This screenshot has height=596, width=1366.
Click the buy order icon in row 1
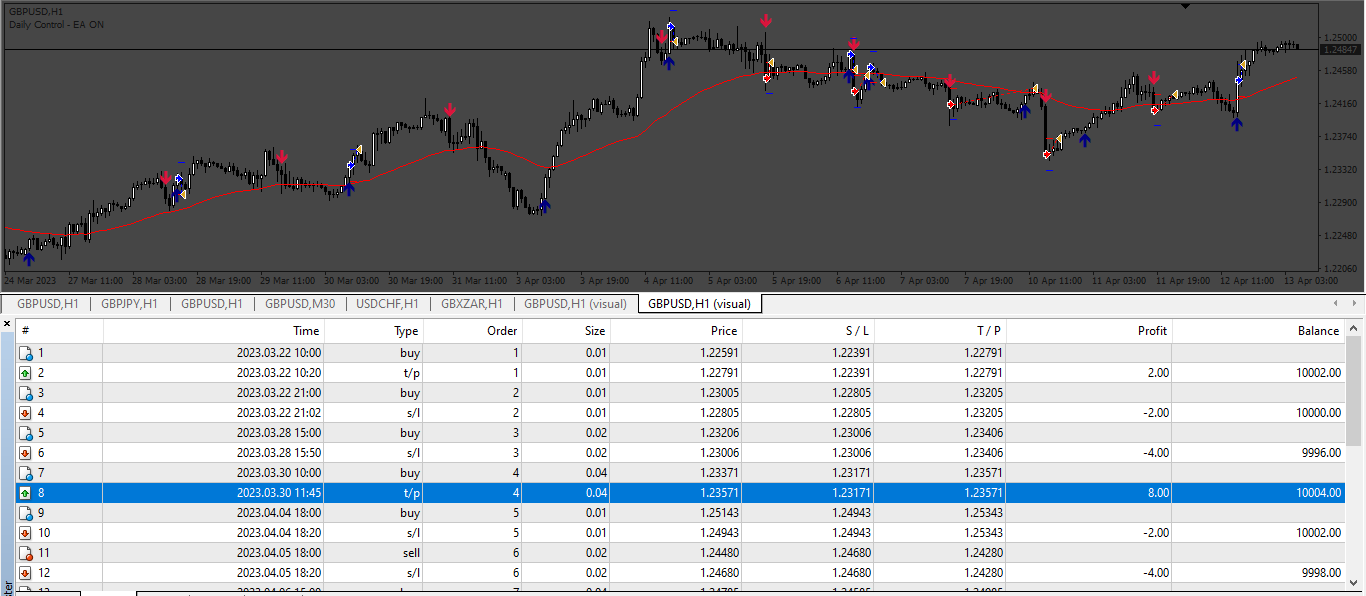coord(26,353)
